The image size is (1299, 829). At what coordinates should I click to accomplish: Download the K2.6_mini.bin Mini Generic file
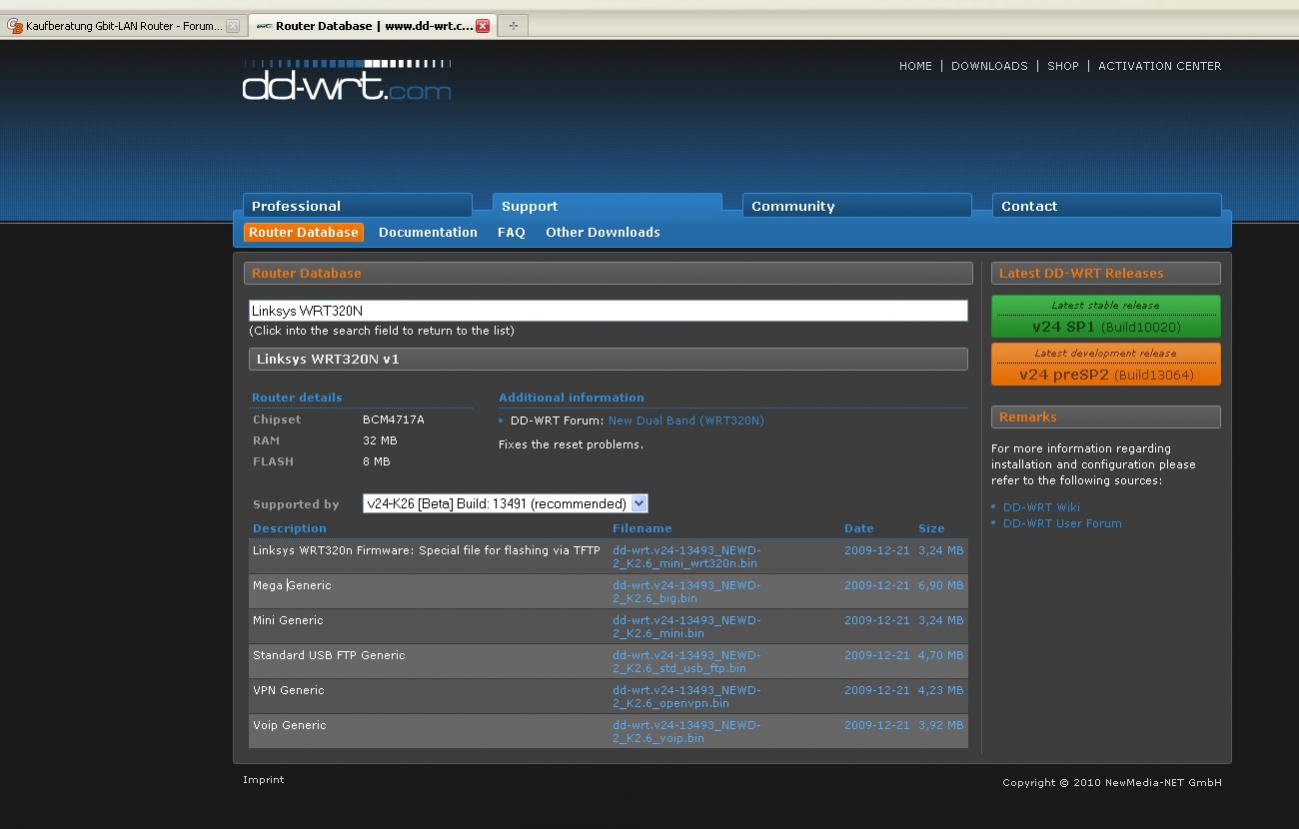(x=686, y=627)
